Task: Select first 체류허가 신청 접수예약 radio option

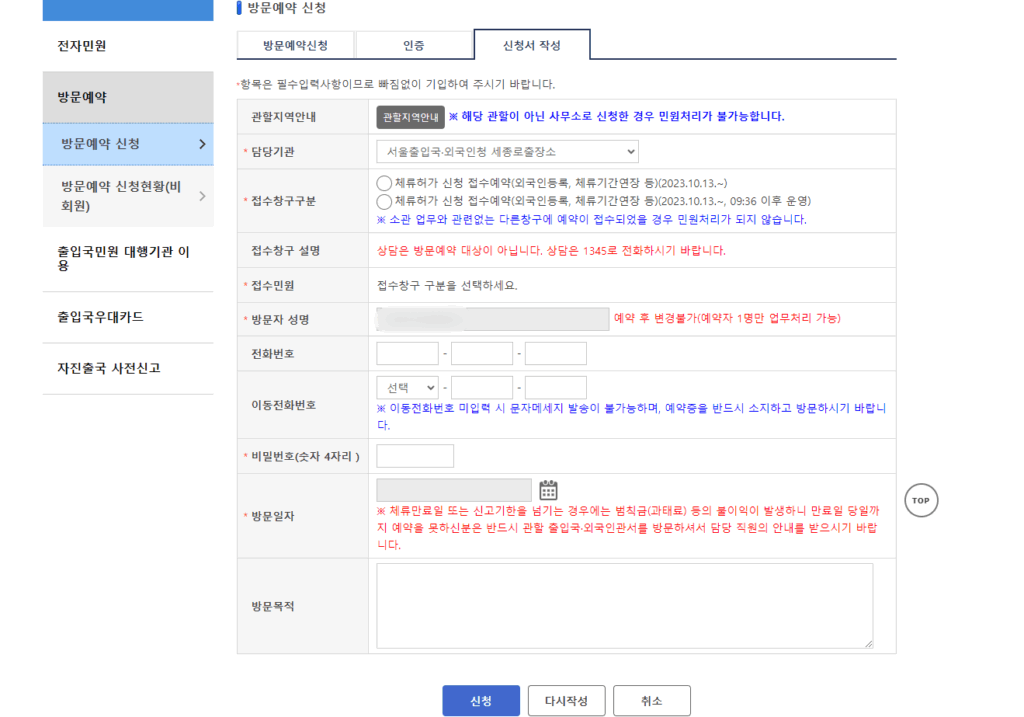Action: coord(384,183)
